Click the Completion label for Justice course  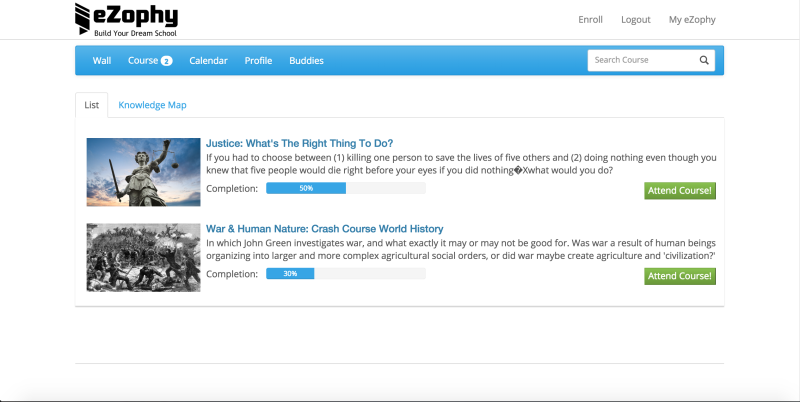point(232,189)
